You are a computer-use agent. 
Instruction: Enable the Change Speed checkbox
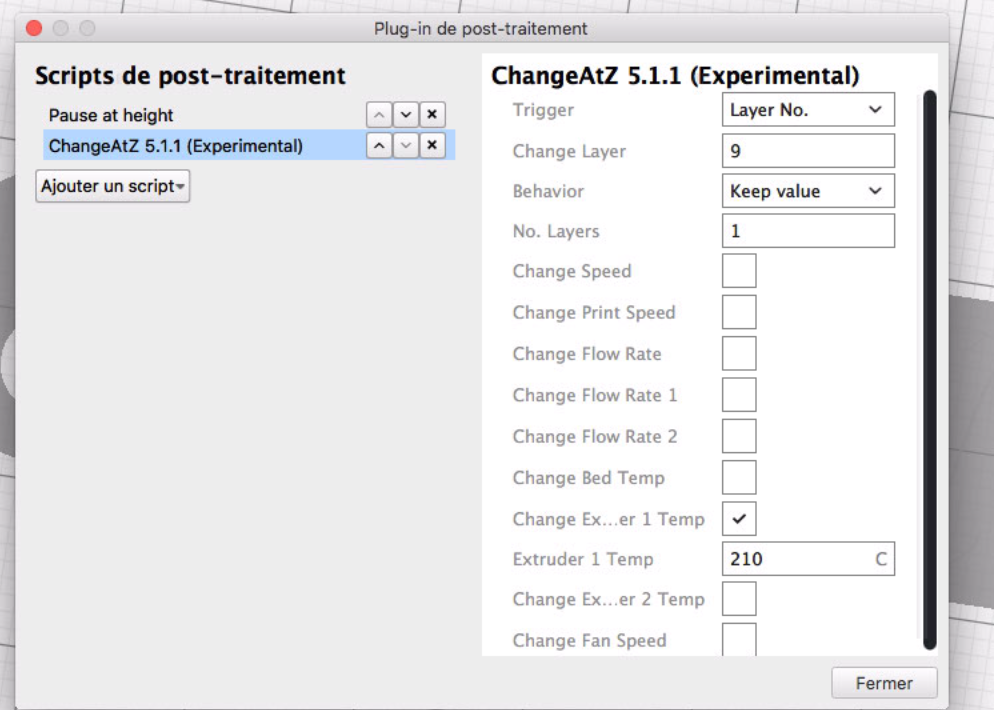click(739, 271)
